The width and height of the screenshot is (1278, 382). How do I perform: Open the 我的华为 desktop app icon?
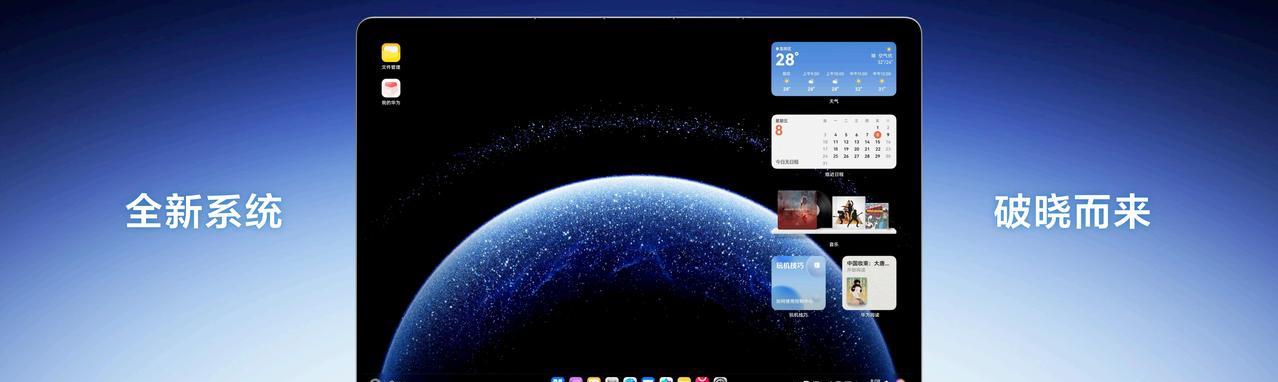click(391, 88)
